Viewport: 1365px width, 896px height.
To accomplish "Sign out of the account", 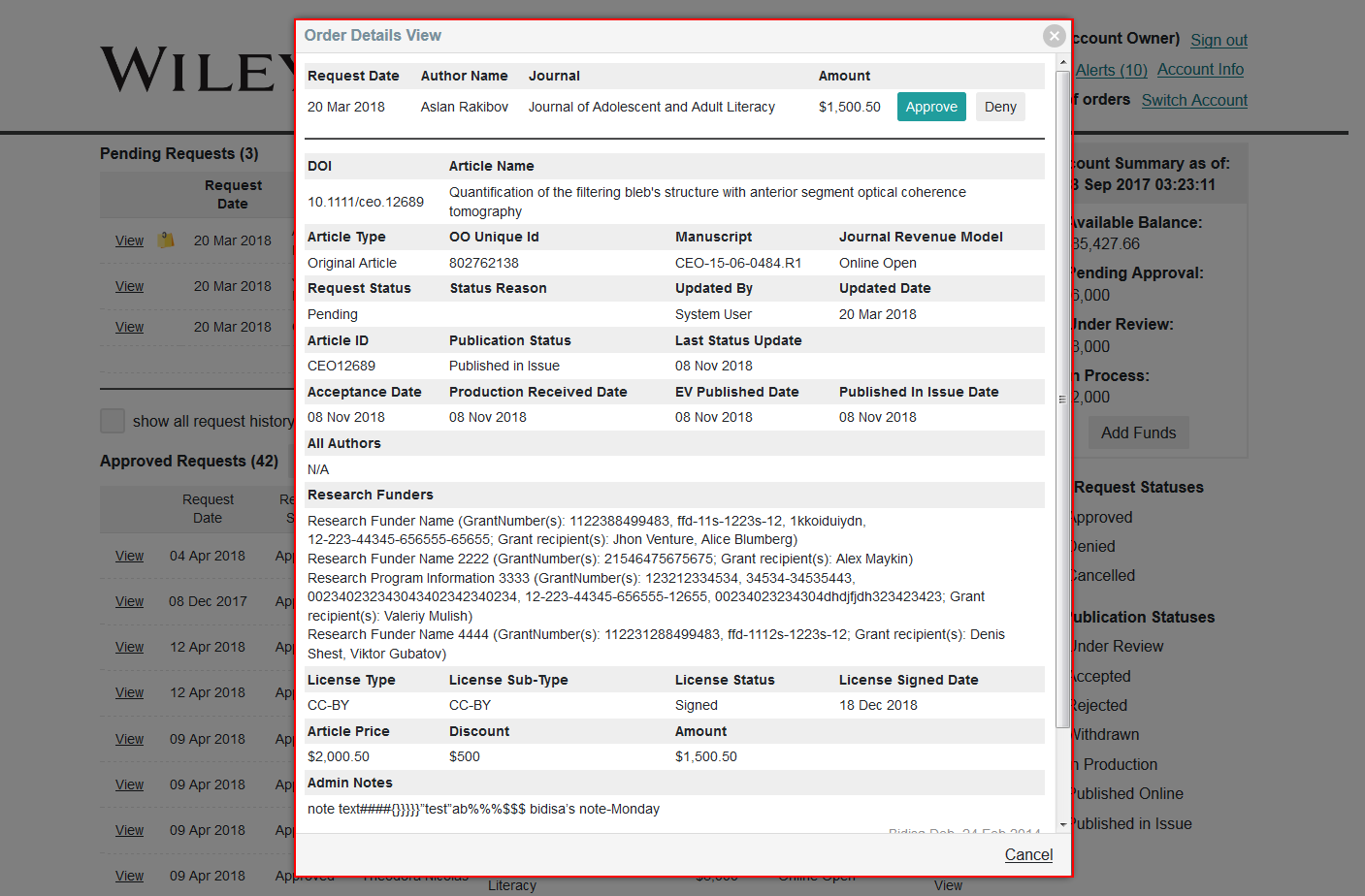I will pos(1218,40).
